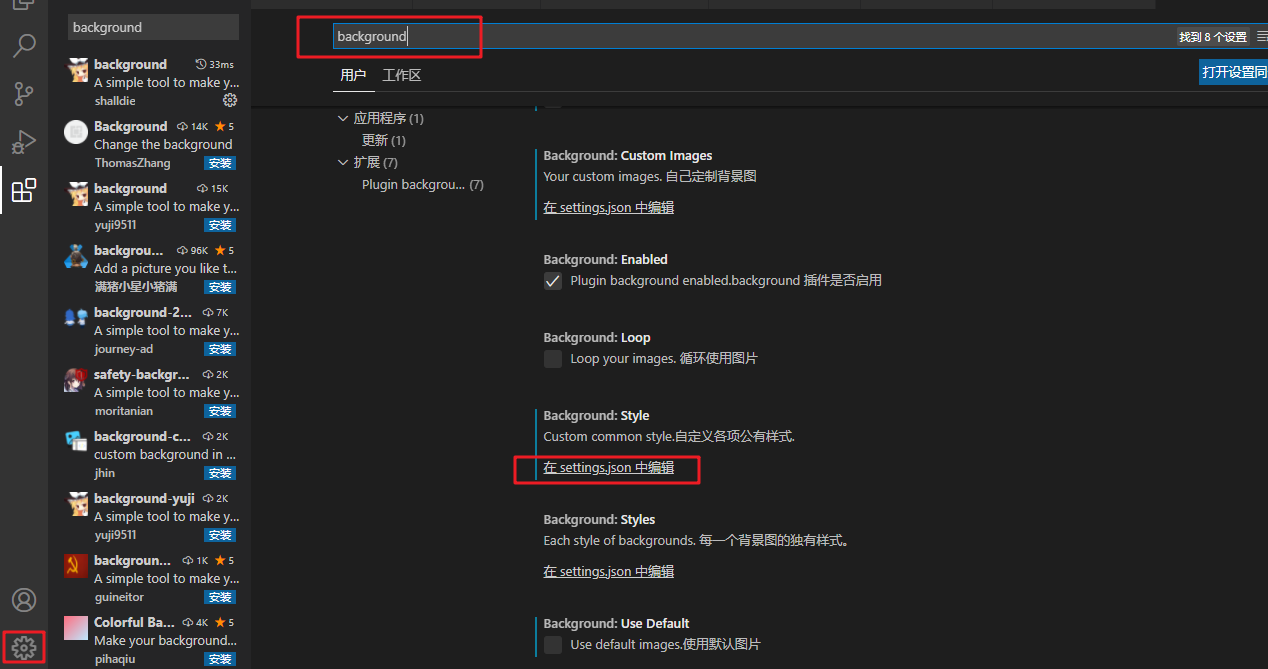The height and width of the screenshot is (669, 1268).
Task: Switch to the 工作区 settings tab
Action: 402,74
